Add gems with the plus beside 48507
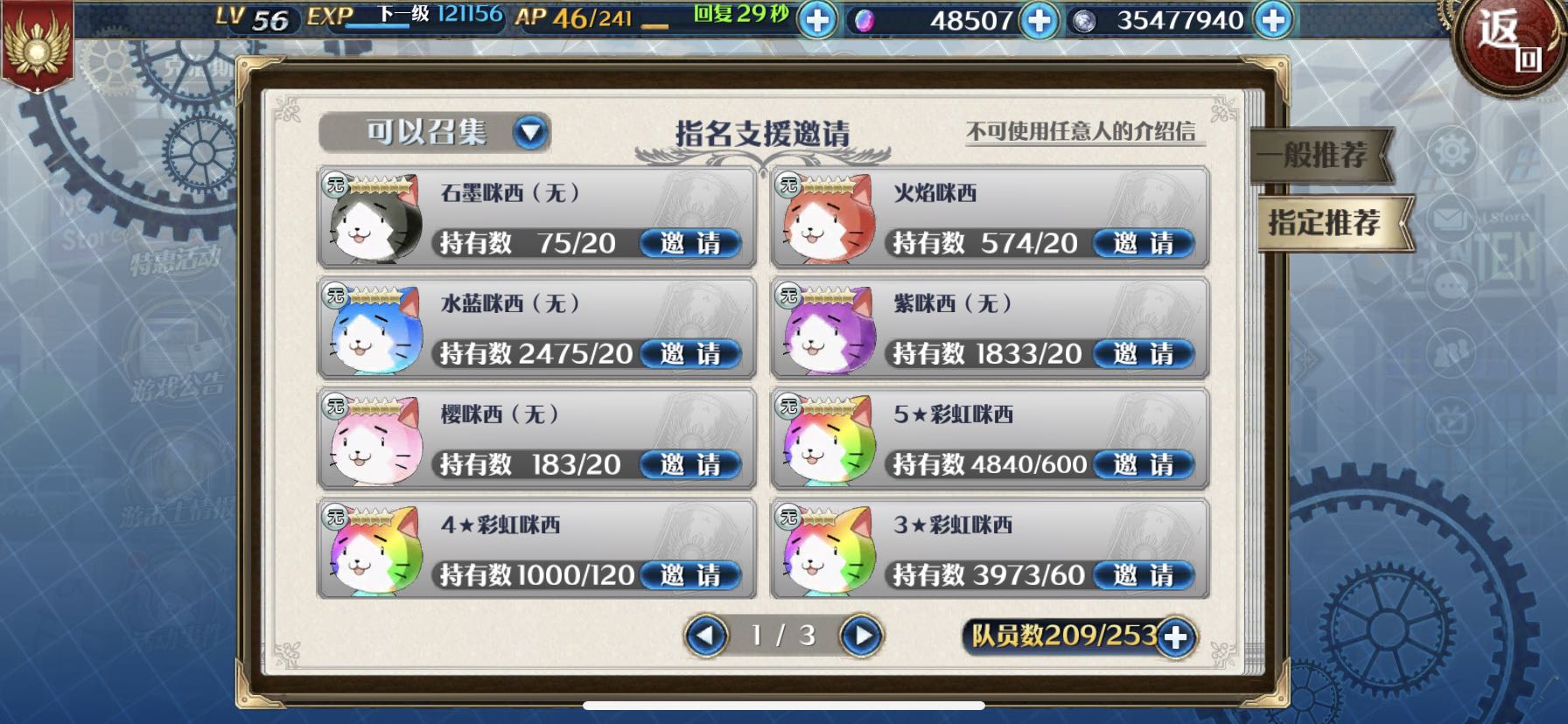Screen dimensions: 1568x724 tap(1039, 19)
